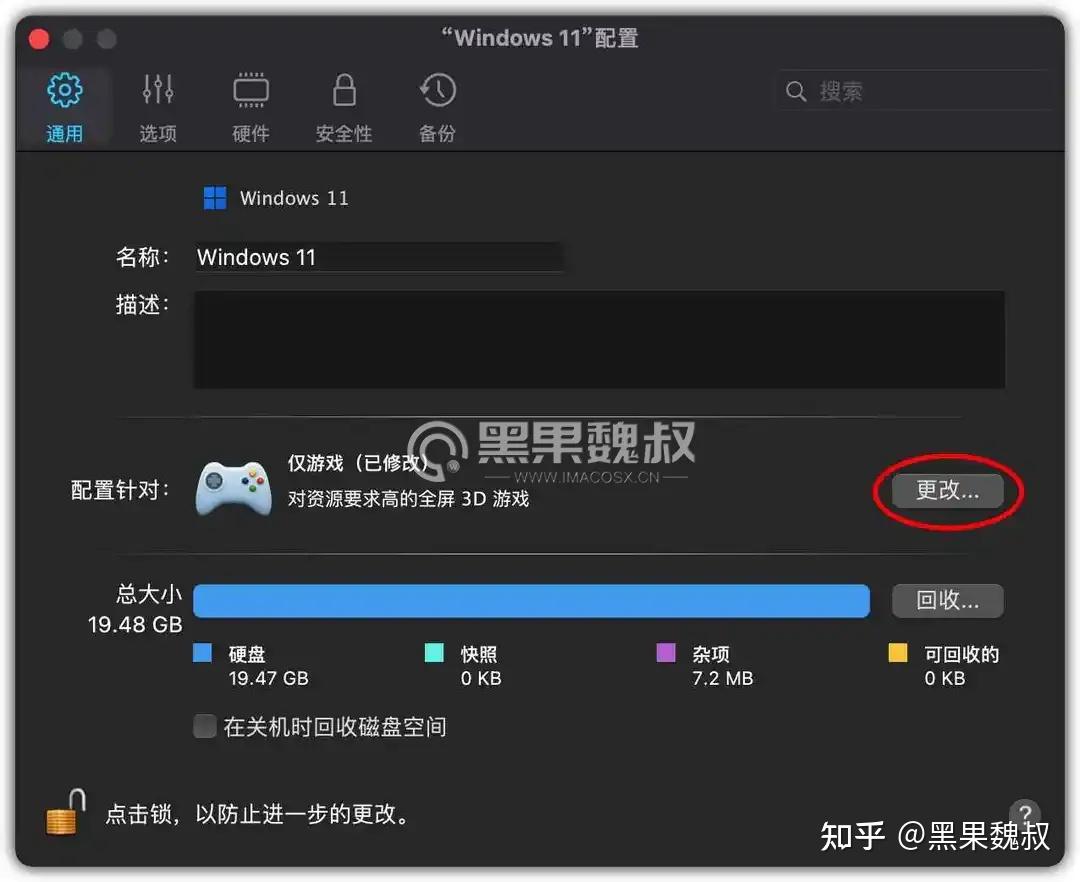The height and width of the screenshot is (882, 1080).
Task: Click the blue 硬盘 legend swatch
Action: (202, 654)
